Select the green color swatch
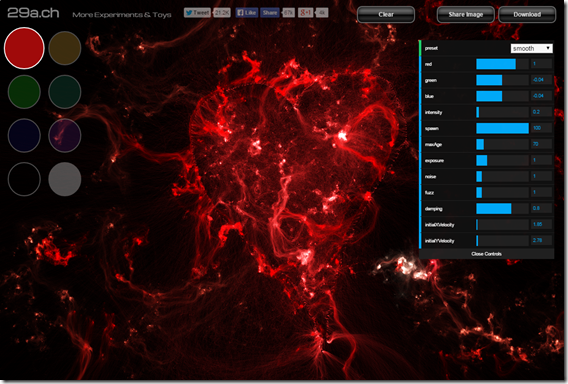Screen dimensions: 568x384 click(24, 92)
